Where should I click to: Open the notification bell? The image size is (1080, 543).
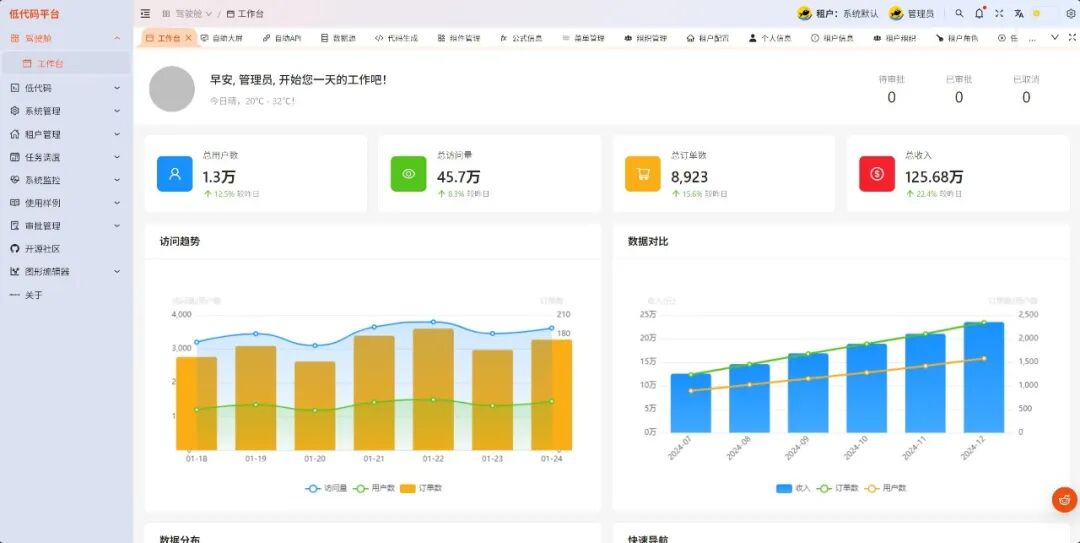tap(979, 13)
